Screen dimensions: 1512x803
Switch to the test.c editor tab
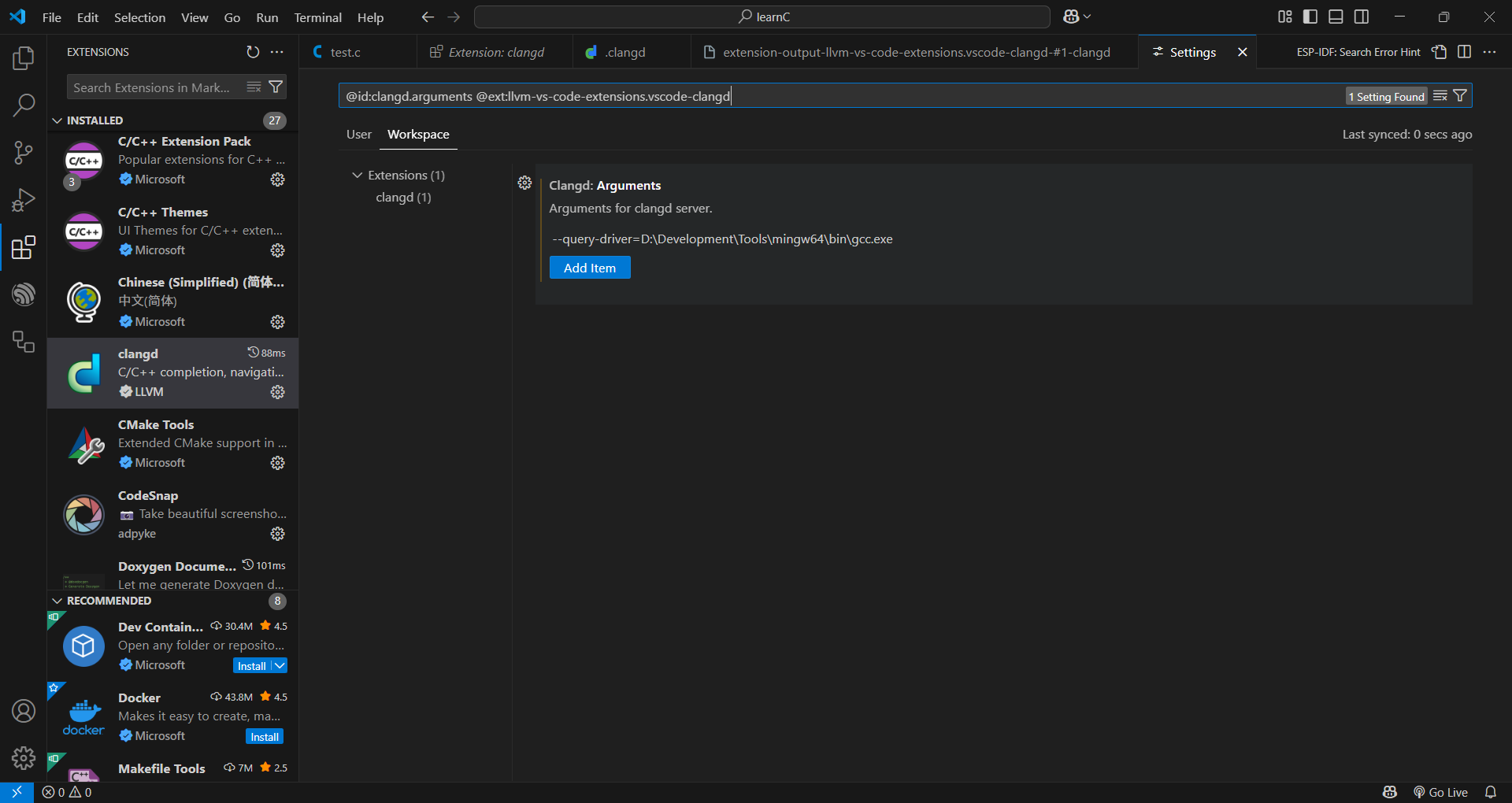358,52
